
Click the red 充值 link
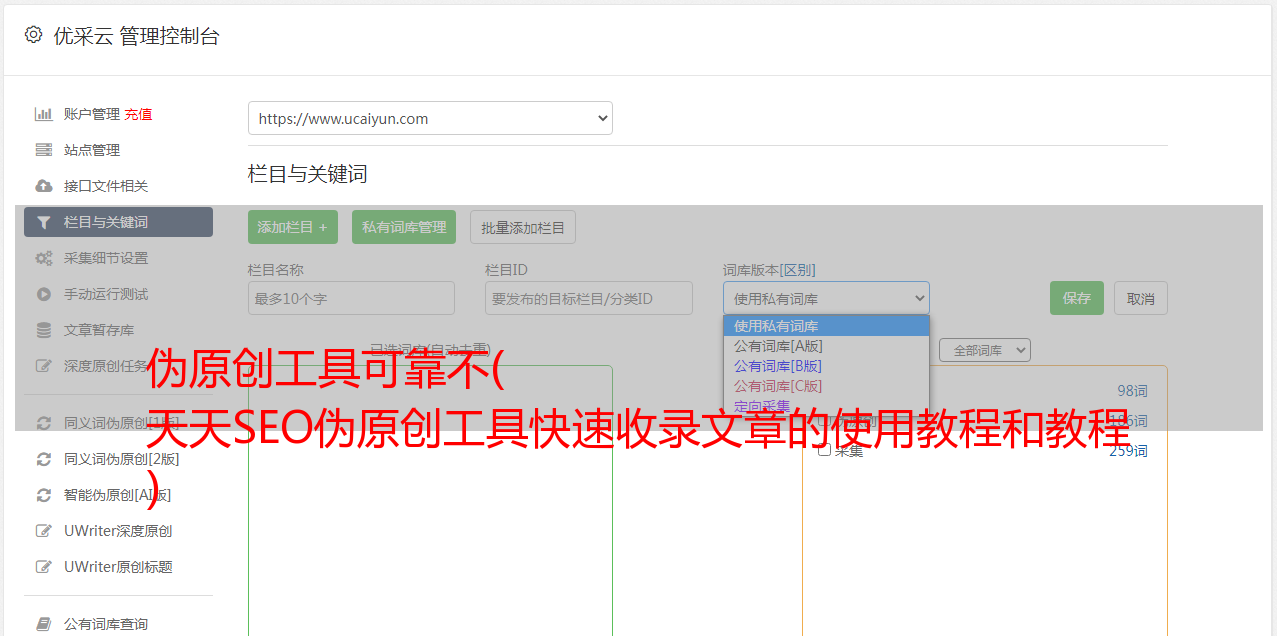coord(138,114)
